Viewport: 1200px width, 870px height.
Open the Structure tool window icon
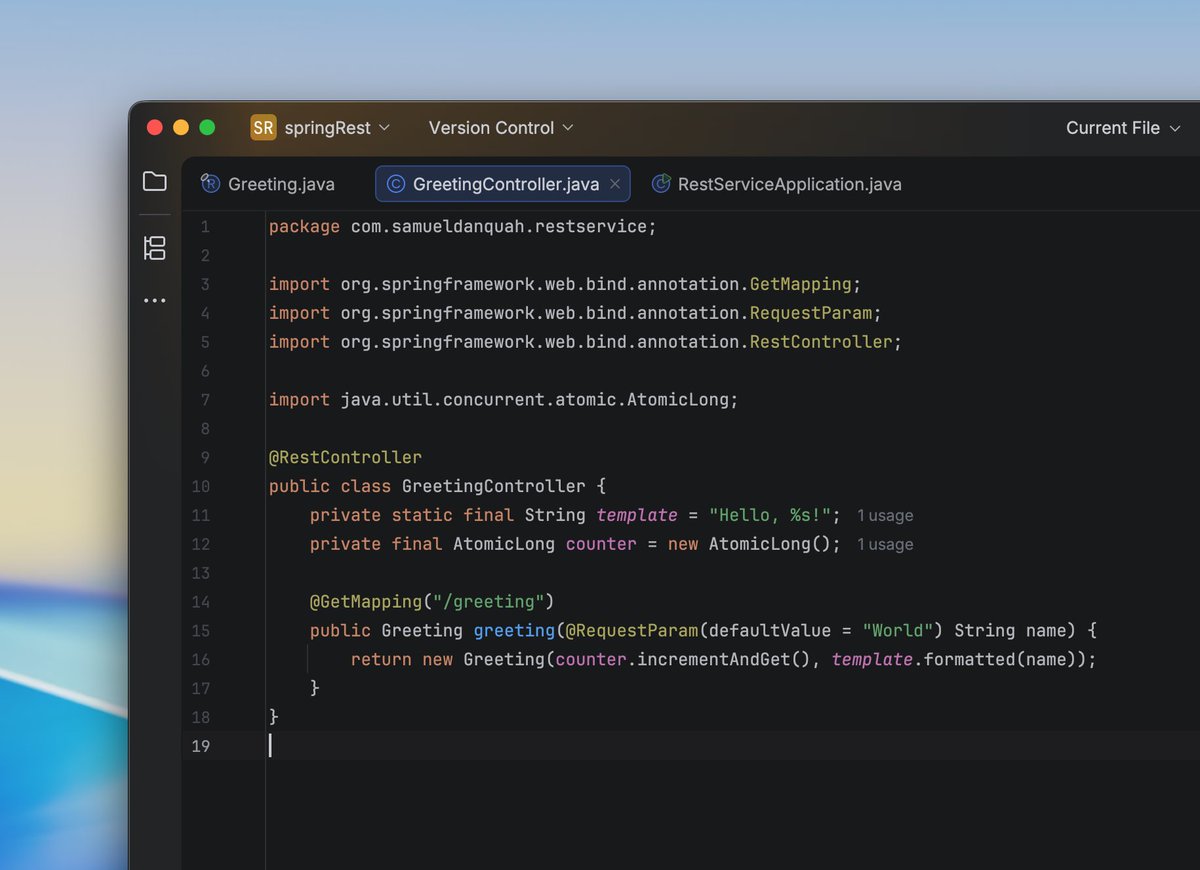pos(154,248)
